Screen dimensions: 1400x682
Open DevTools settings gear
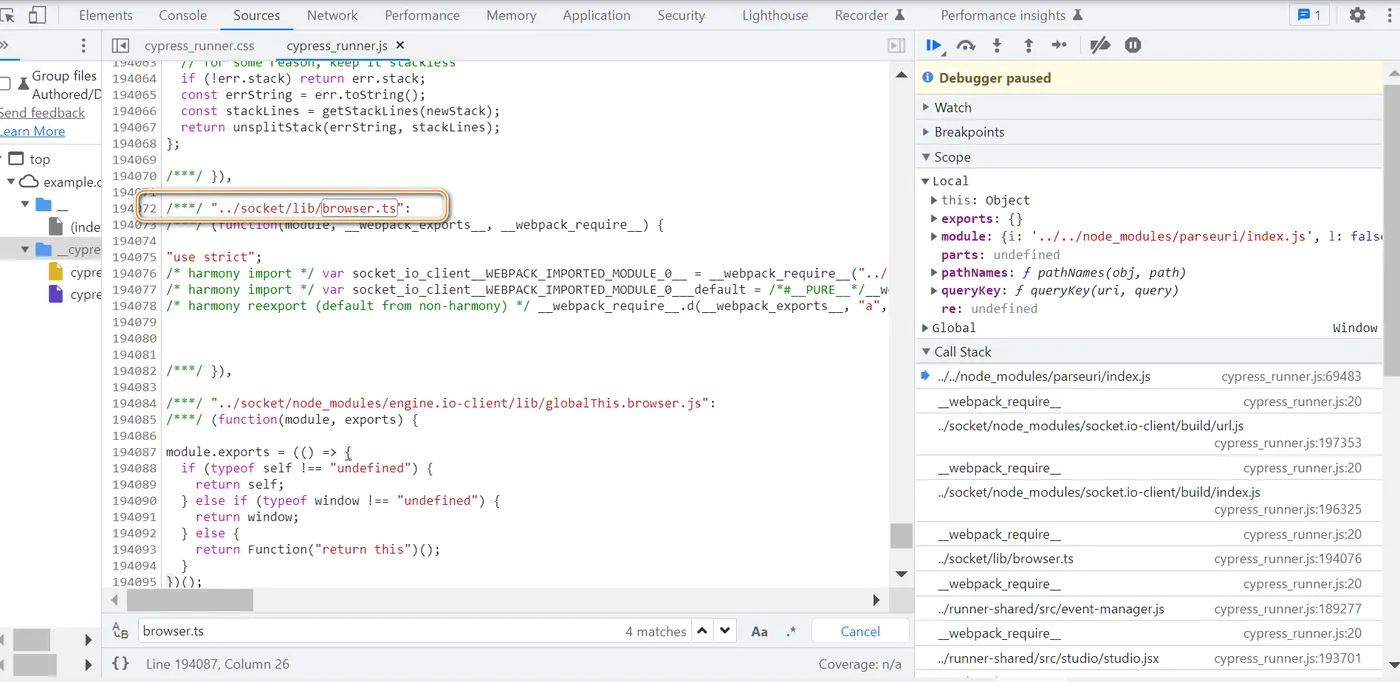[1357, 15]
